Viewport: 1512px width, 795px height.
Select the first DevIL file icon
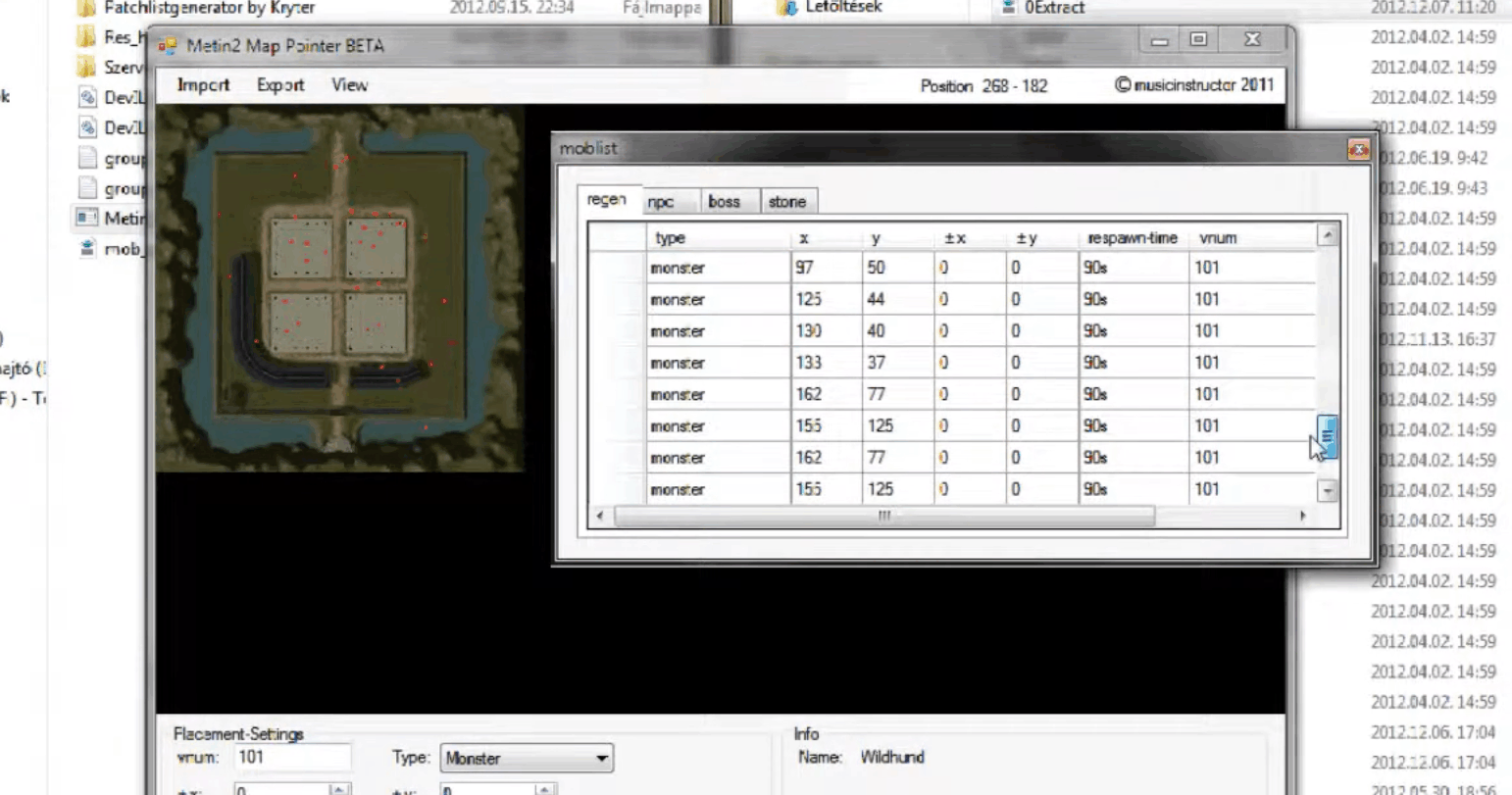click(x=86, y=97)
